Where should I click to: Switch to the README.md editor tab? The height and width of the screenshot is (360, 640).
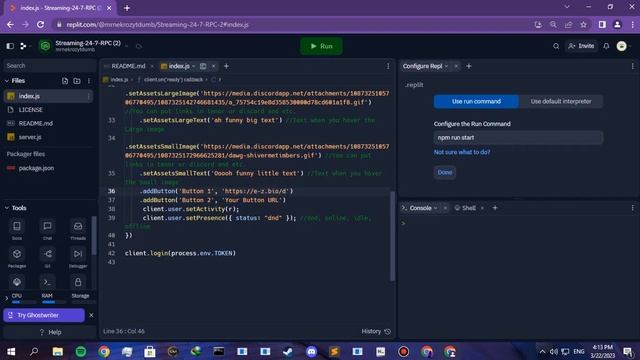128,66
